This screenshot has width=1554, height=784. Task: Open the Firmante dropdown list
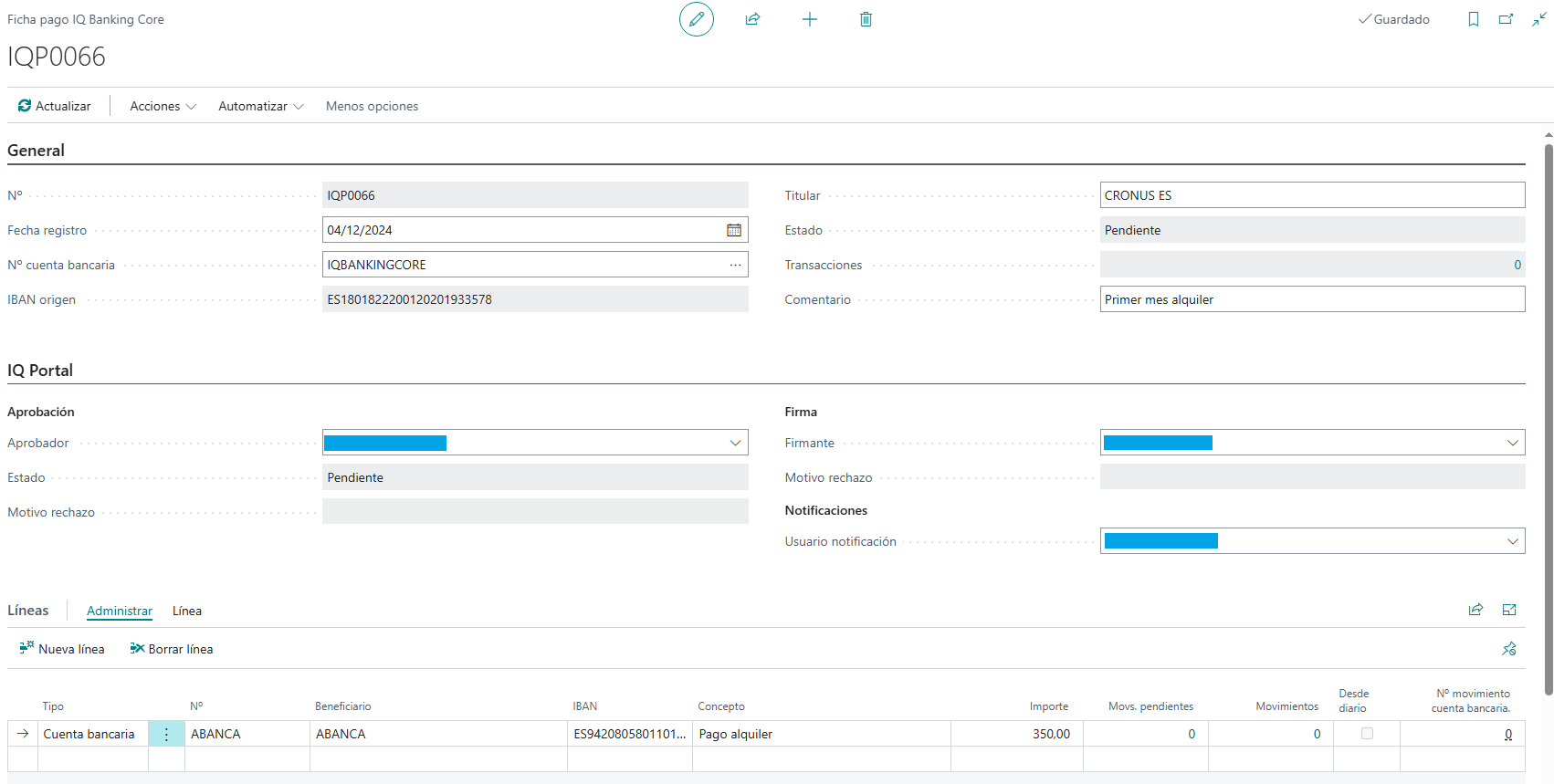[x=1512, y=443]
